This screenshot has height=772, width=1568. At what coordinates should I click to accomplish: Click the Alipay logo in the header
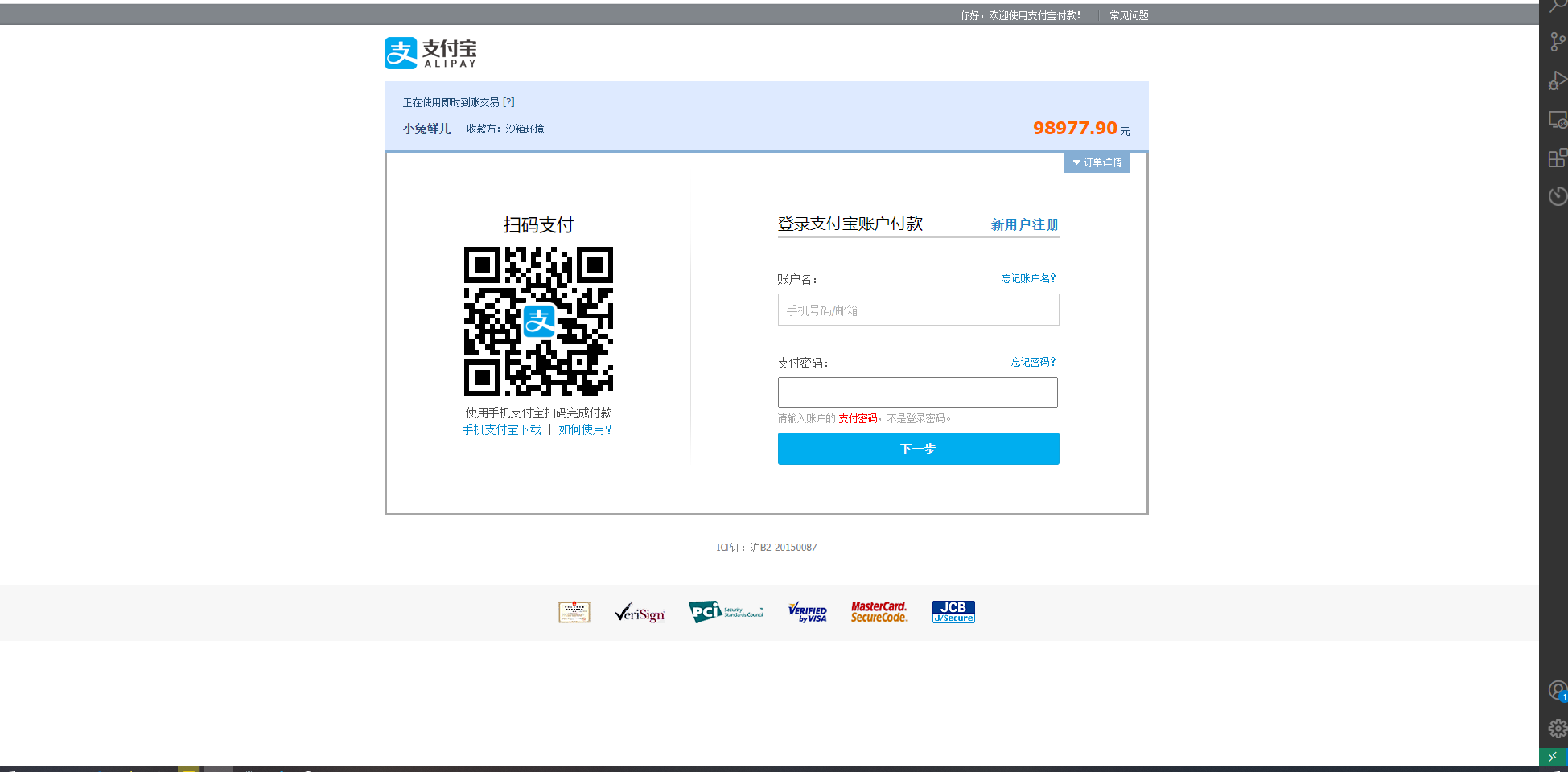tap(431, 53)
